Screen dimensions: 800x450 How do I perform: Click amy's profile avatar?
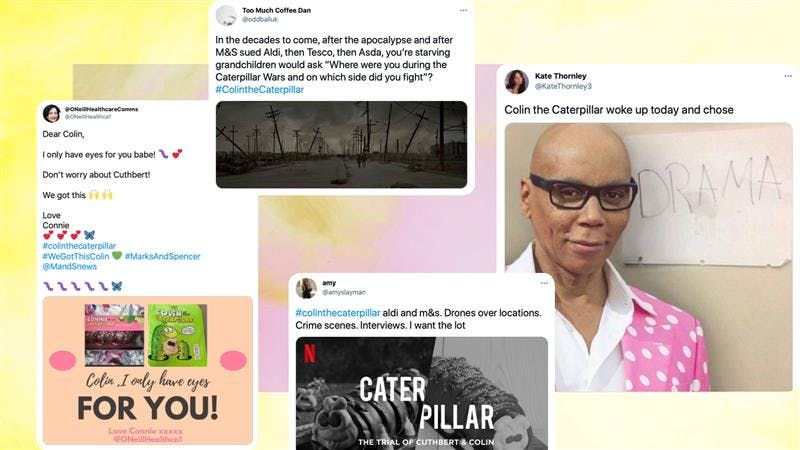pos(306,288)
